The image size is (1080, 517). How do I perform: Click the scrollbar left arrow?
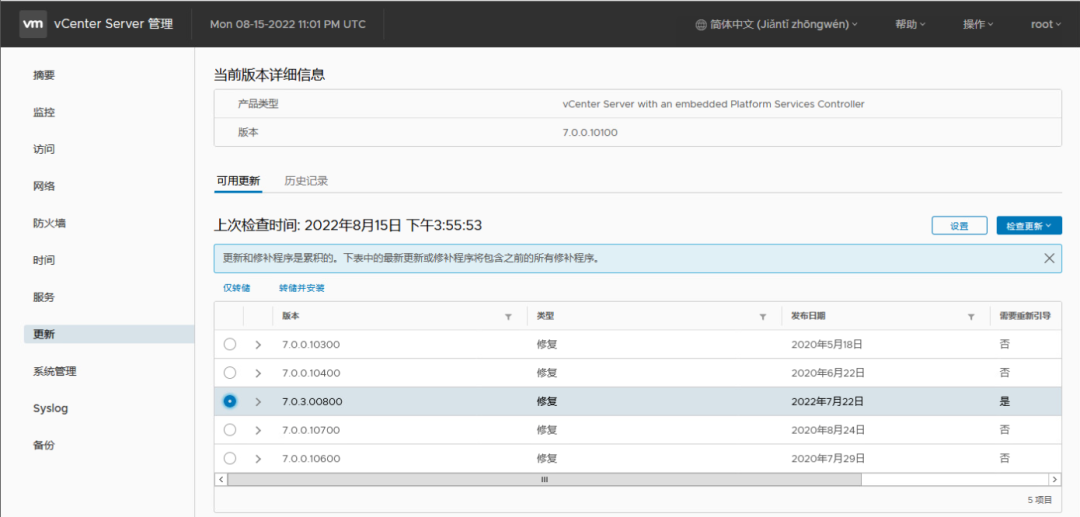[x=221, y=479]
